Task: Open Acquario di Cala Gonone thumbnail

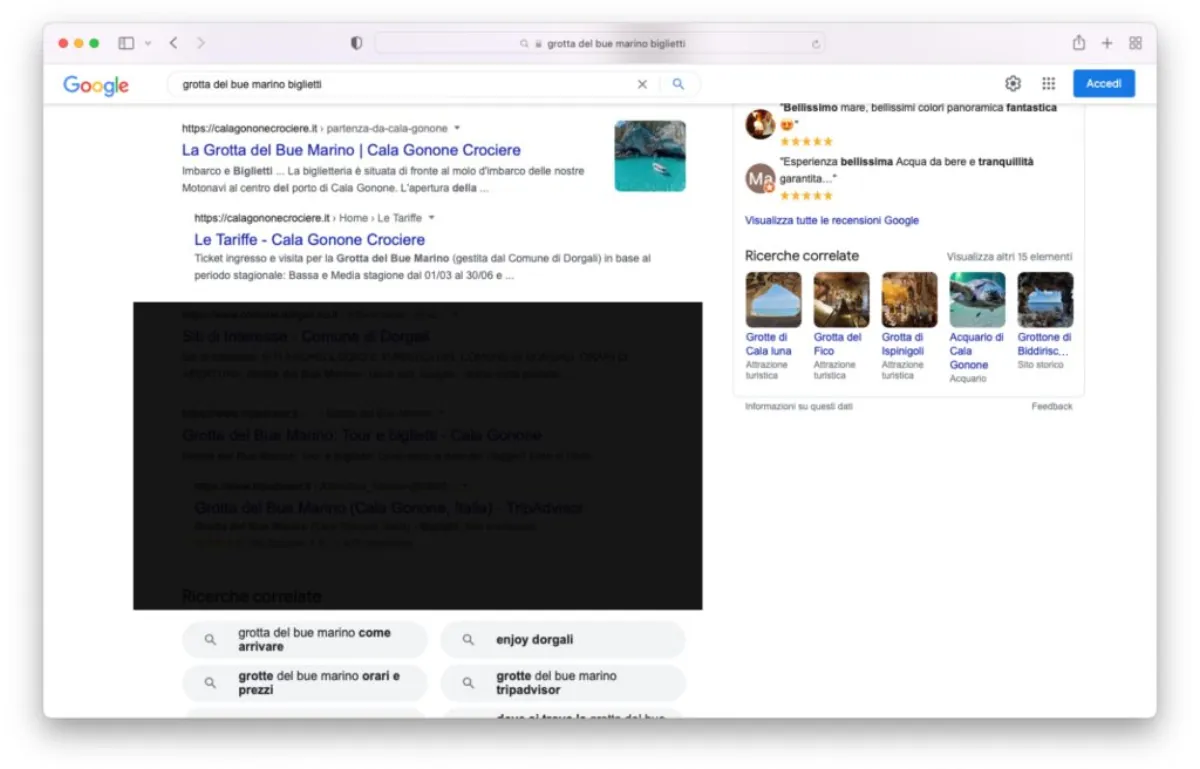Action: pos(978,300)
